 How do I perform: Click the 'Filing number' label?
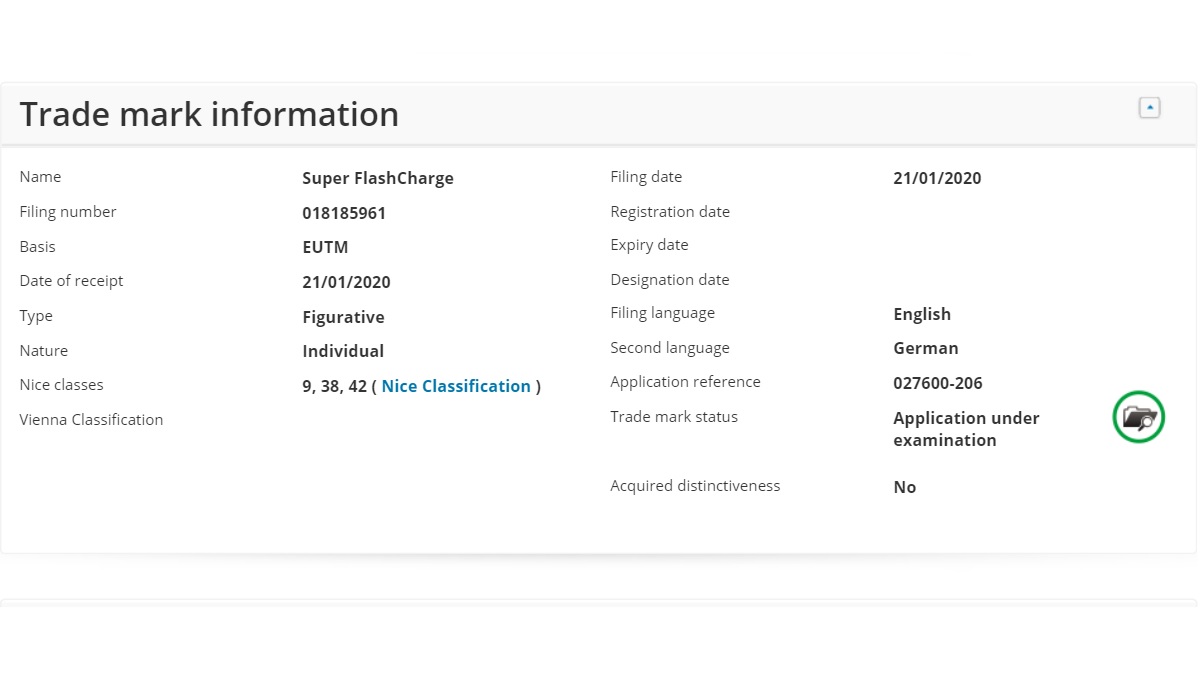[68, 212]
